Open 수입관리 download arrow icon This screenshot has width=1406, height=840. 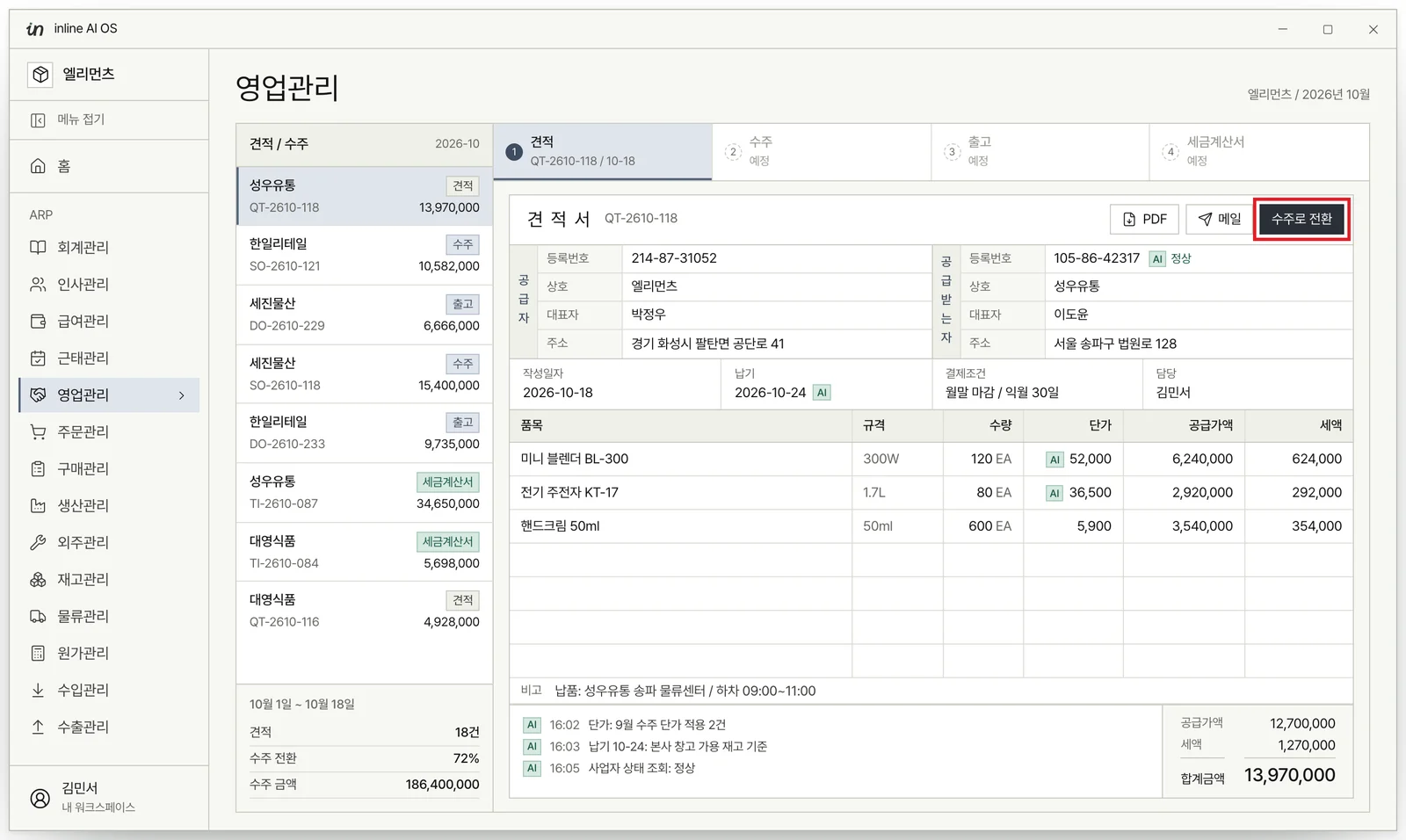tap(38, 691)
